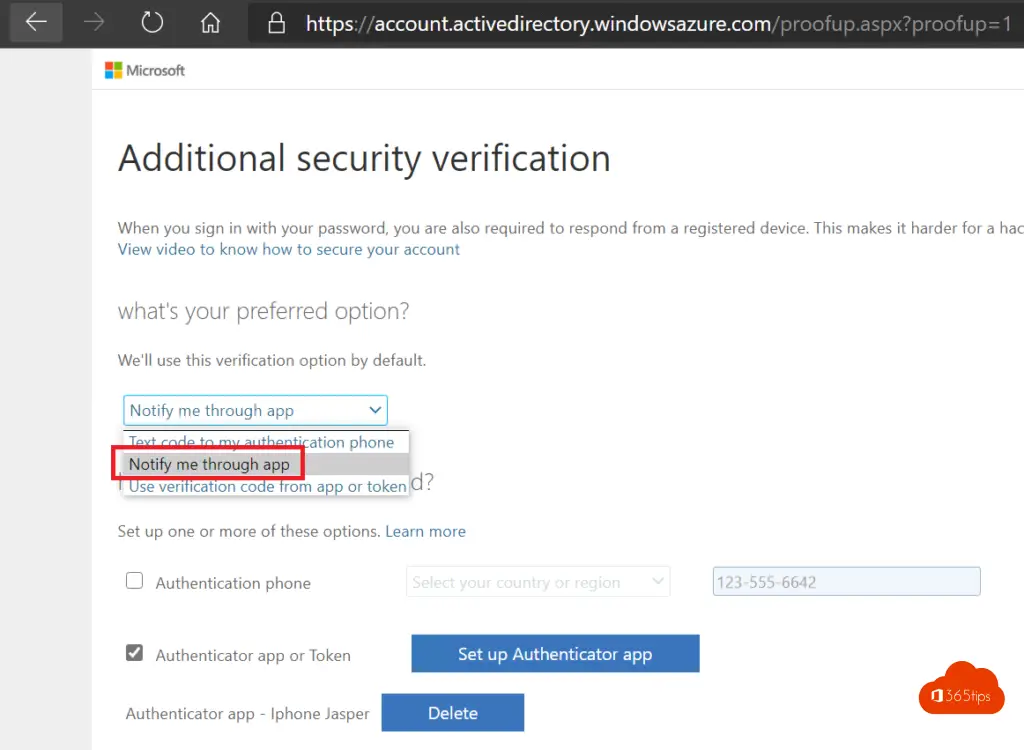The image size is (1024, 750).
Task: Click the phone number input field
Action: pos(846,581)
